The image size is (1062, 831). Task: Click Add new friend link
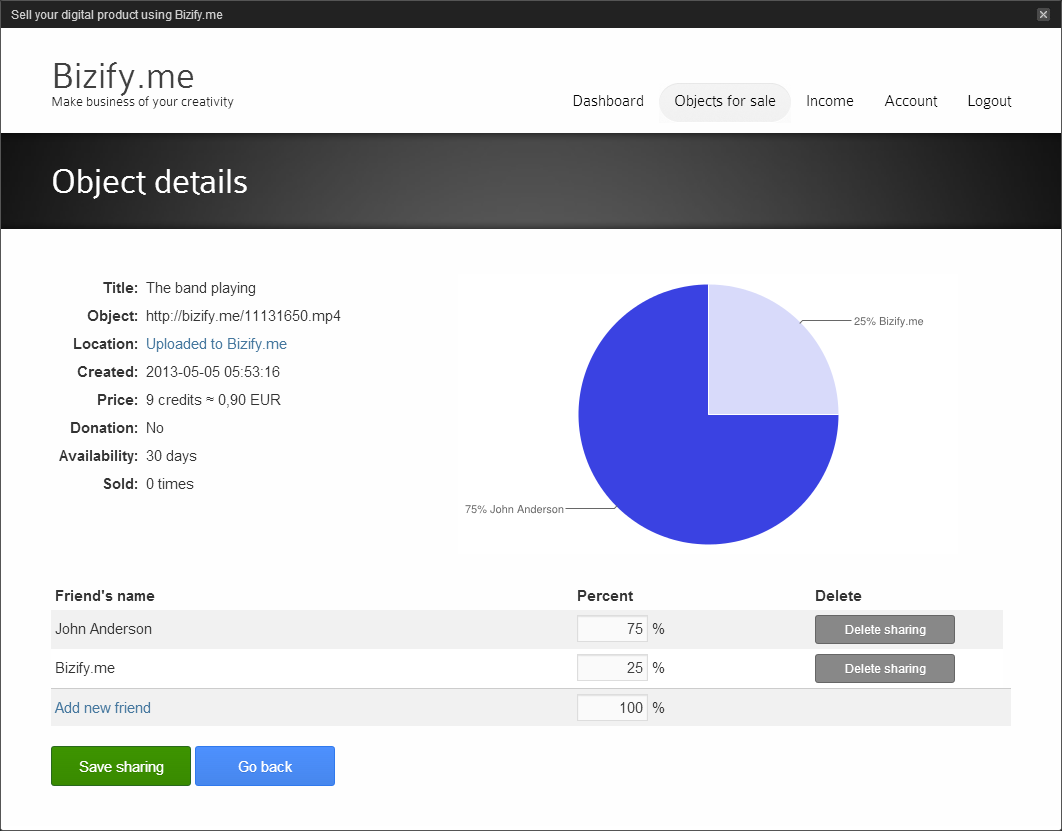click(103, 708)
